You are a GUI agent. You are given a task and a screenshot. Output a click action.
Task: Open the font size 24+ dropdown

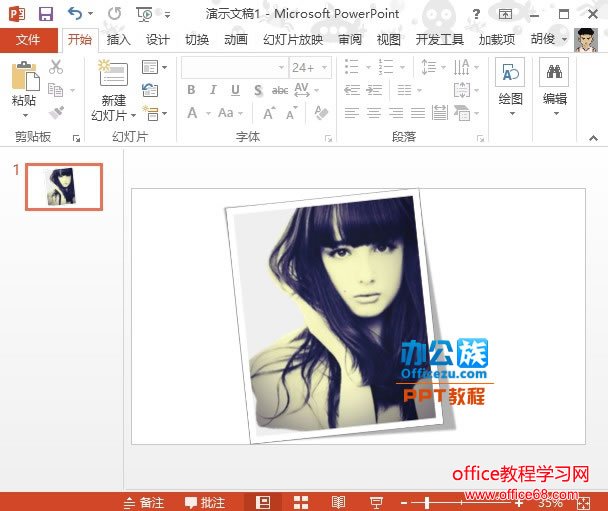pos(325,67)
